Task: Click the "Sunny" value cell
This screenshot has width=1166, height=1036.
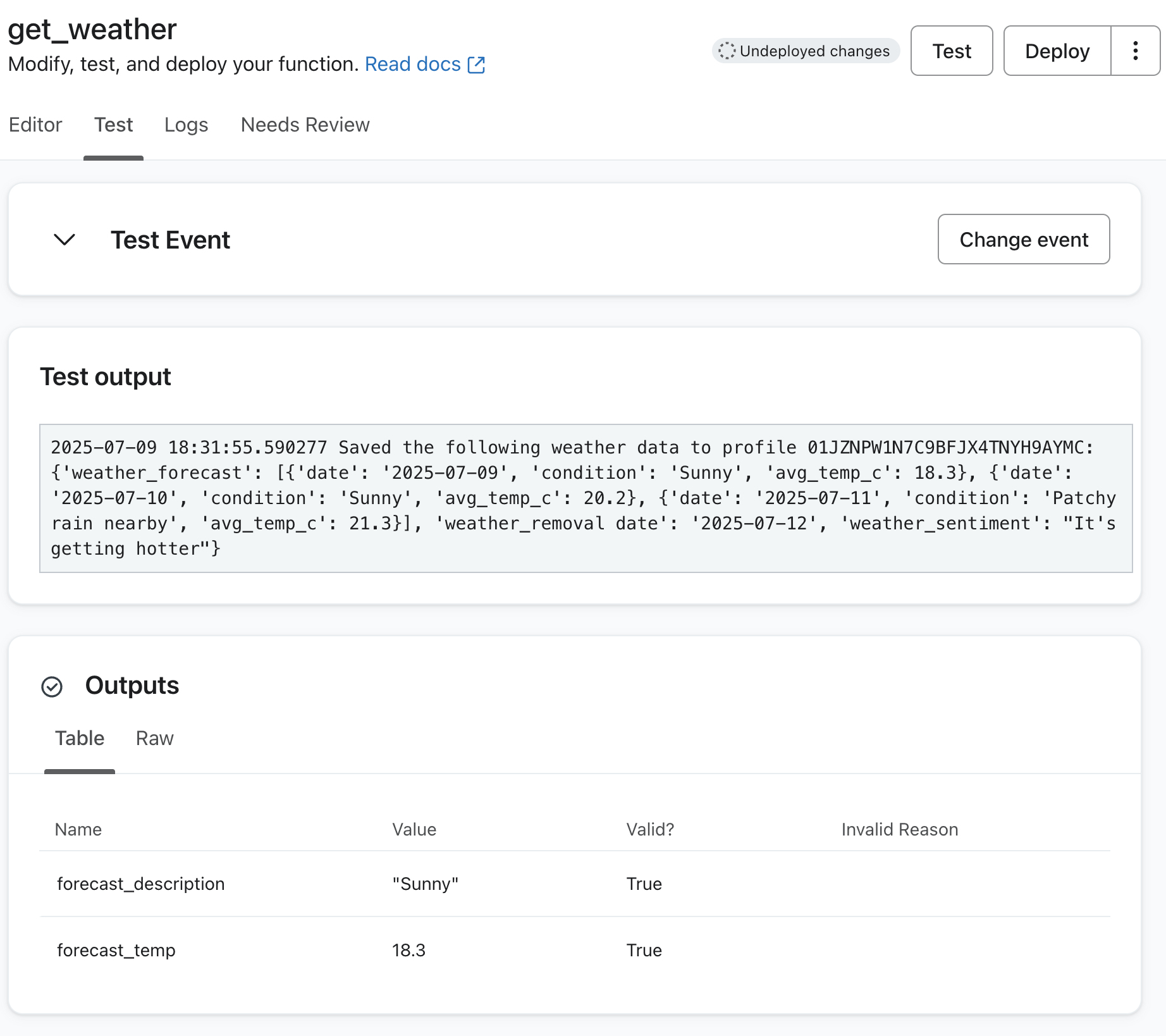Action: coord(426,884)
